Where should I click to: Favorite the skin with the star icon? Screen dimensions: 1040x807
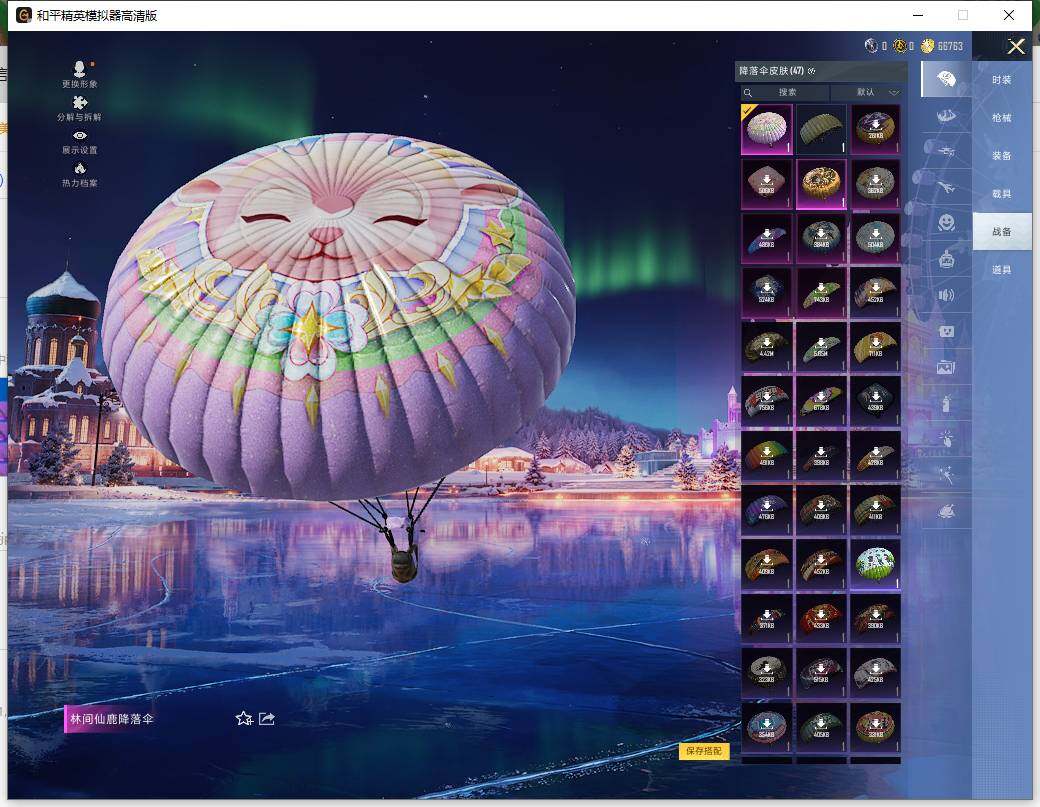point(243,718)
